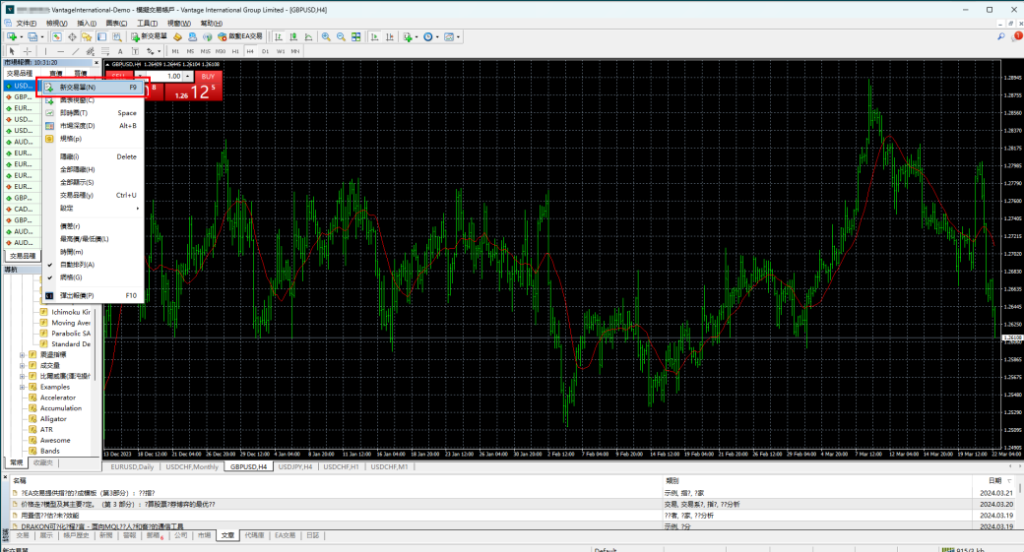Click the zoom out magnifier toolbar icon
This screenshot has height=552, width=1024.
pyautogui.click(x=343, y=36)
